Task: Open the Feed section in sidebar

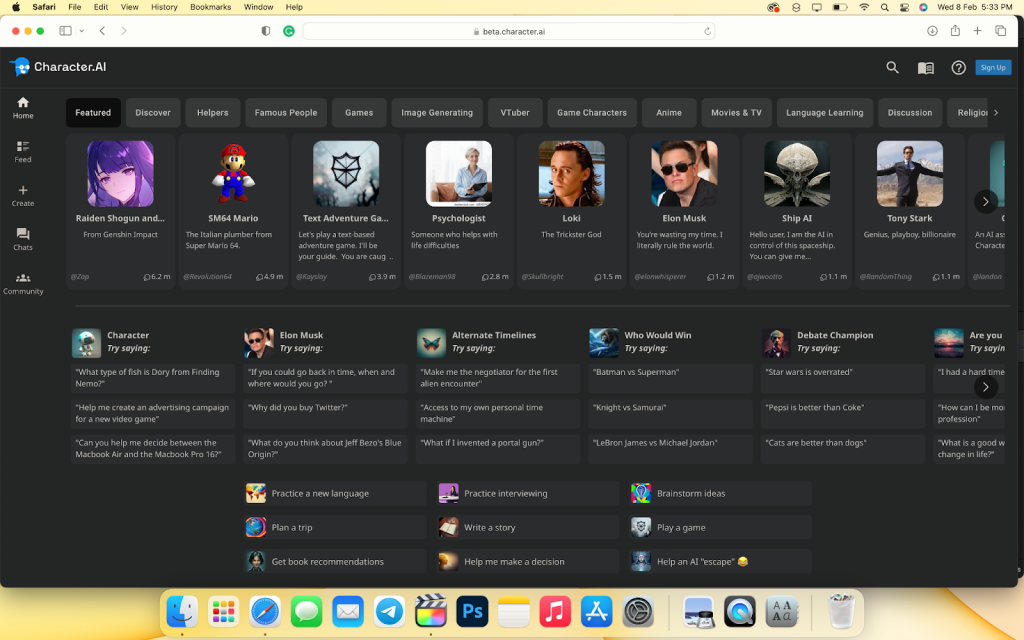Action: click(23, 151)
